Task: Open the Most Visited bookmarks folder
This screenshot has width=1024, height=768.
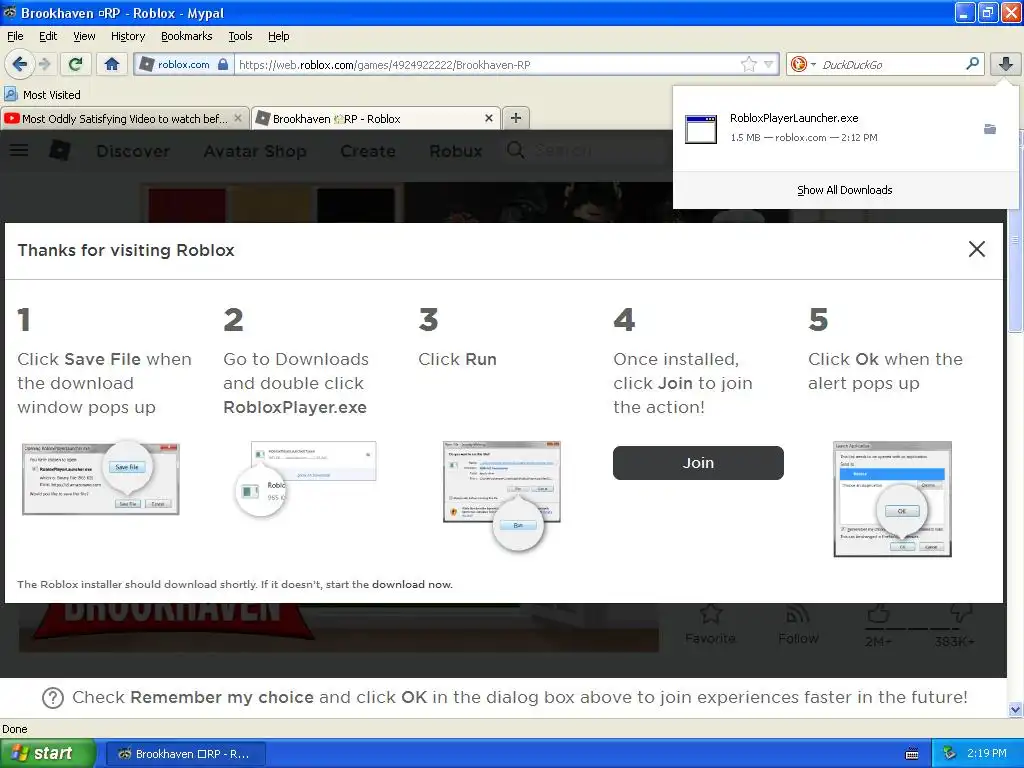Action: [43, 95]
